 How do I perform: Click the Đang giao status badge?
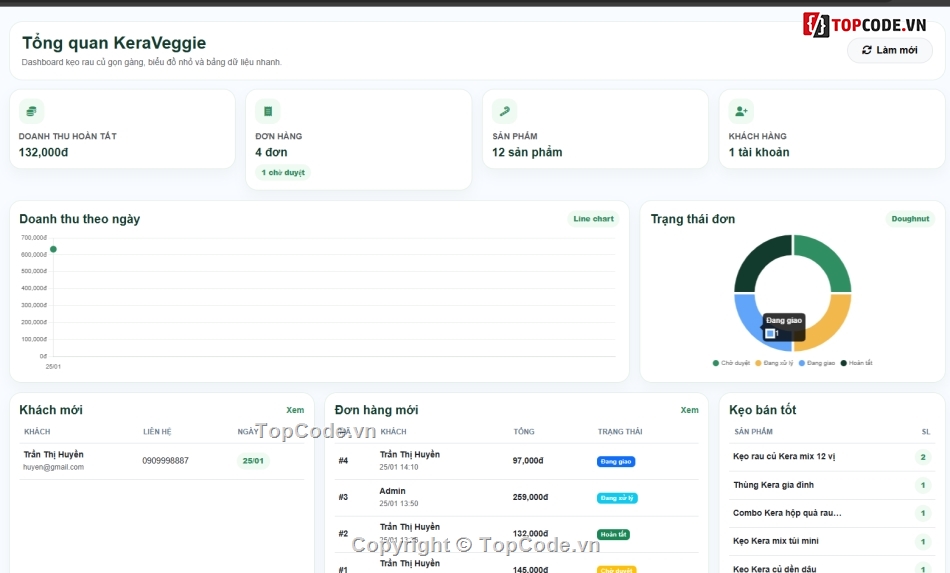616,462
